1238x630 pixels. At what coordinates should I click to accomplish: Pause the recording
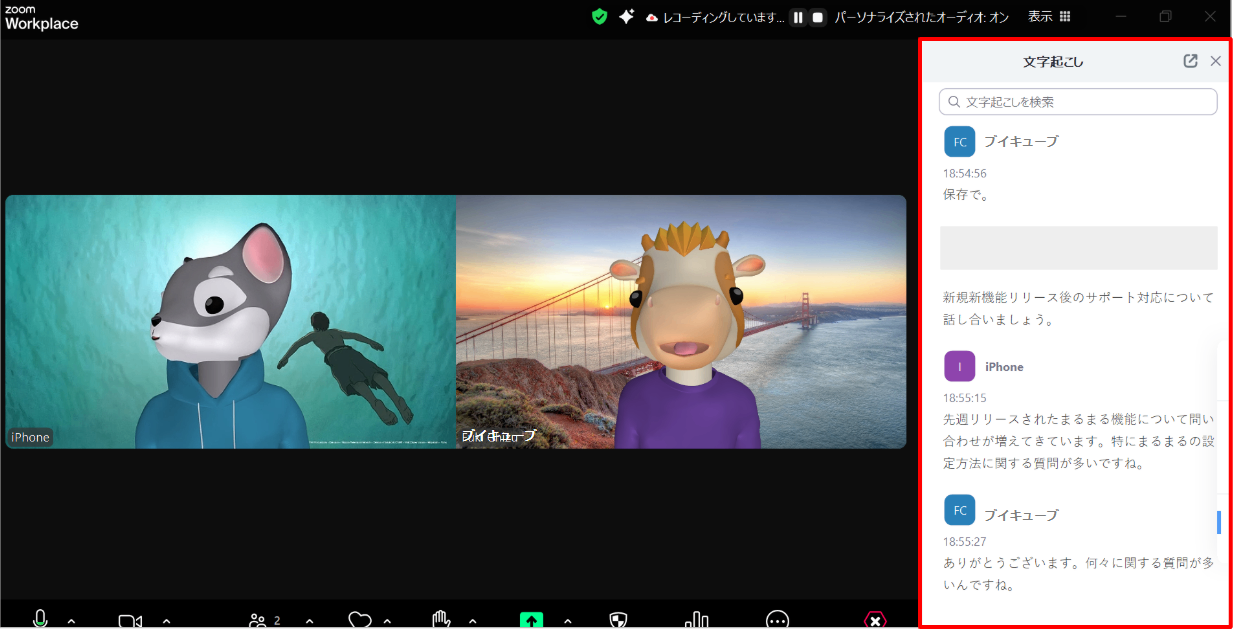(797, 16)
